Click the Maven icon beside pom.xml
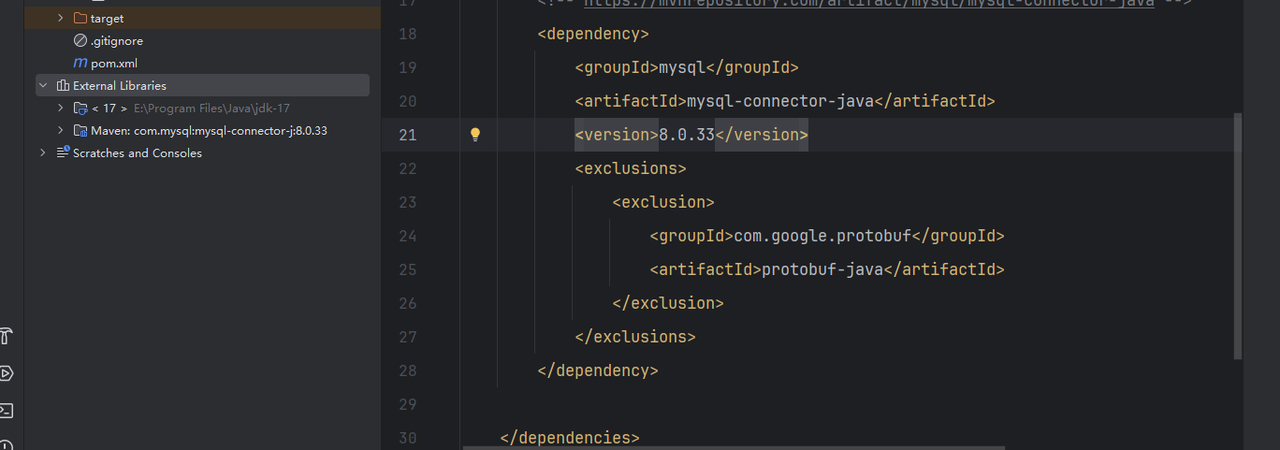The image size is (1280, 450). coord(80,63)
